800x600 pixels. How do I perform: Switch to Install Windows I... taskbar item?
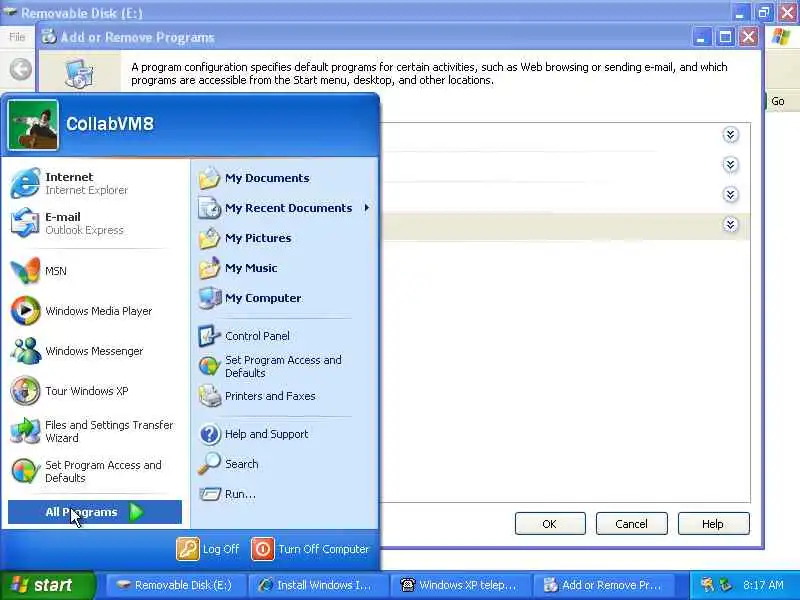[x=318, y=585]
